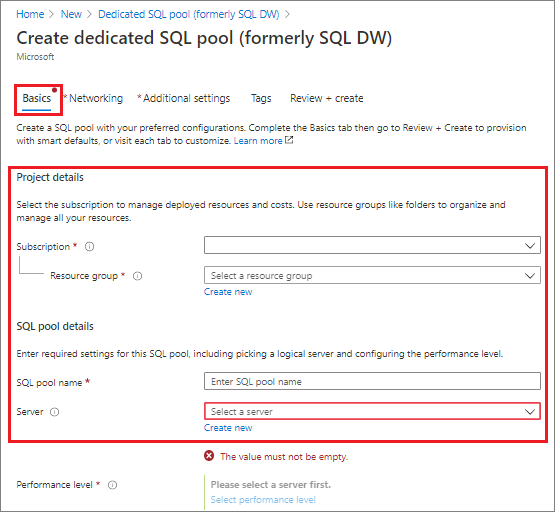Click the Resource group info icon
The image size is (557, 512).
137,276
